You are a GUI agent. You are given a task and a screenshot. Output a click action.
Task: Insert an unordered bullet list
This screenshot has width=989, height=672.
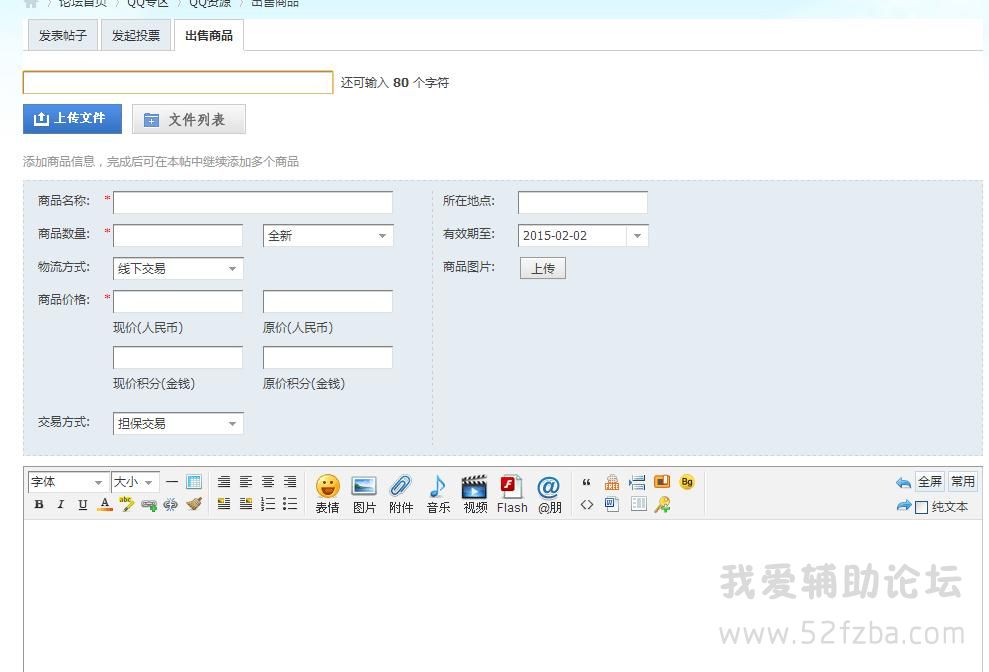[290, 504]
